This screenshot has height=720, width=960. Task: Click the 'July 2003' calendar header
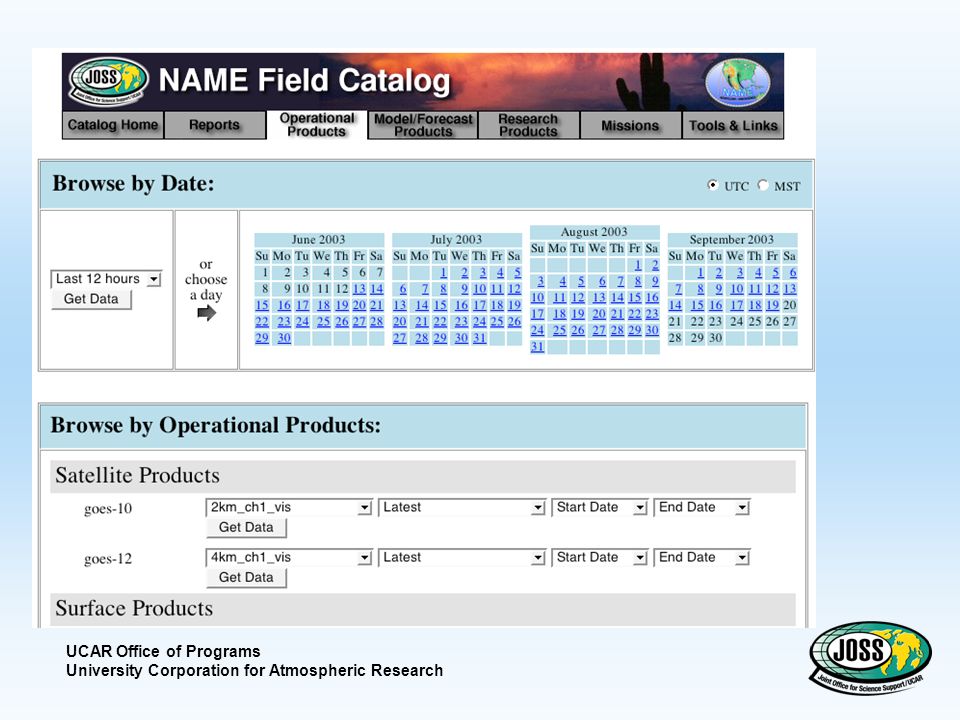click(456, 239)
